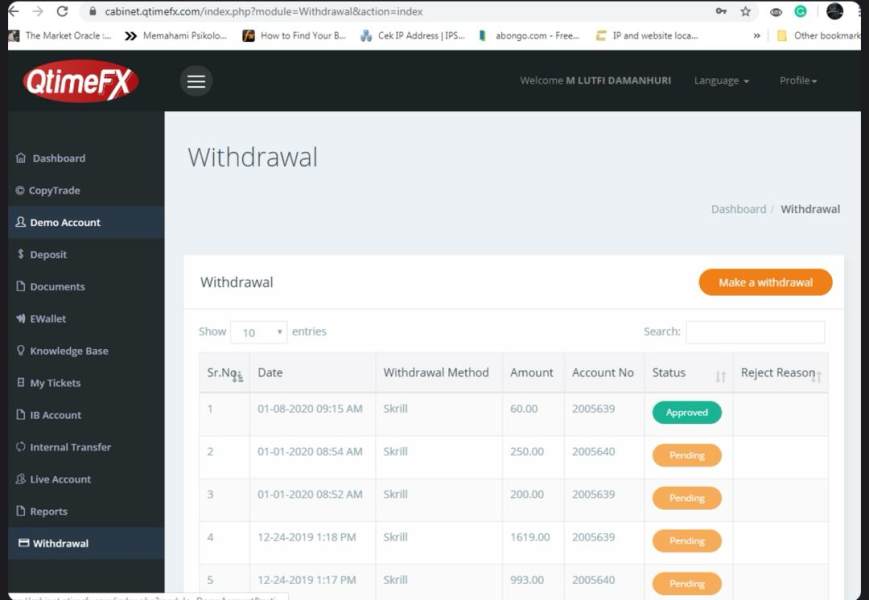
Task: Click date 01-08-2020 09:15 AM
Action: tap(310, 409)
